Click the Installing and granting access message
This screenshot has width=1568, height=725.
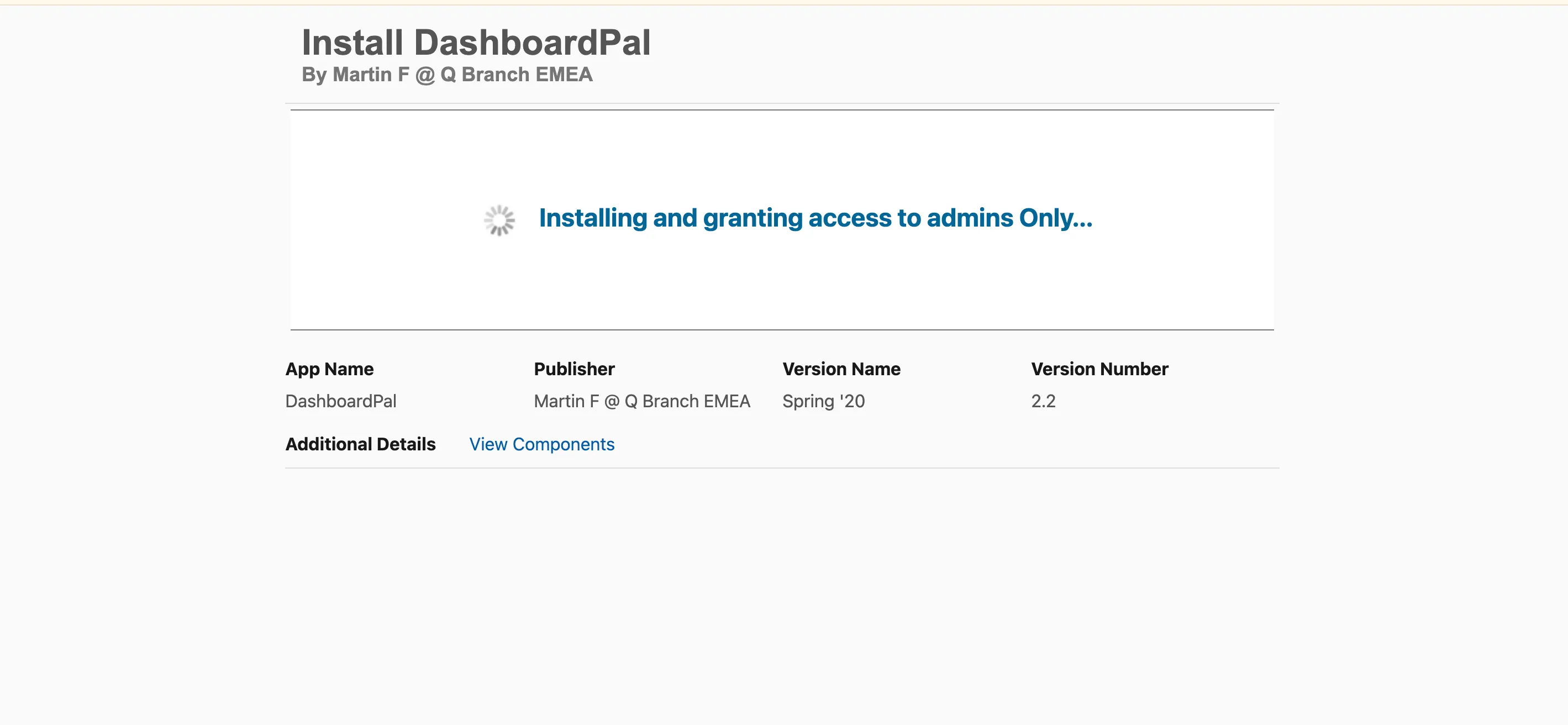815,218
